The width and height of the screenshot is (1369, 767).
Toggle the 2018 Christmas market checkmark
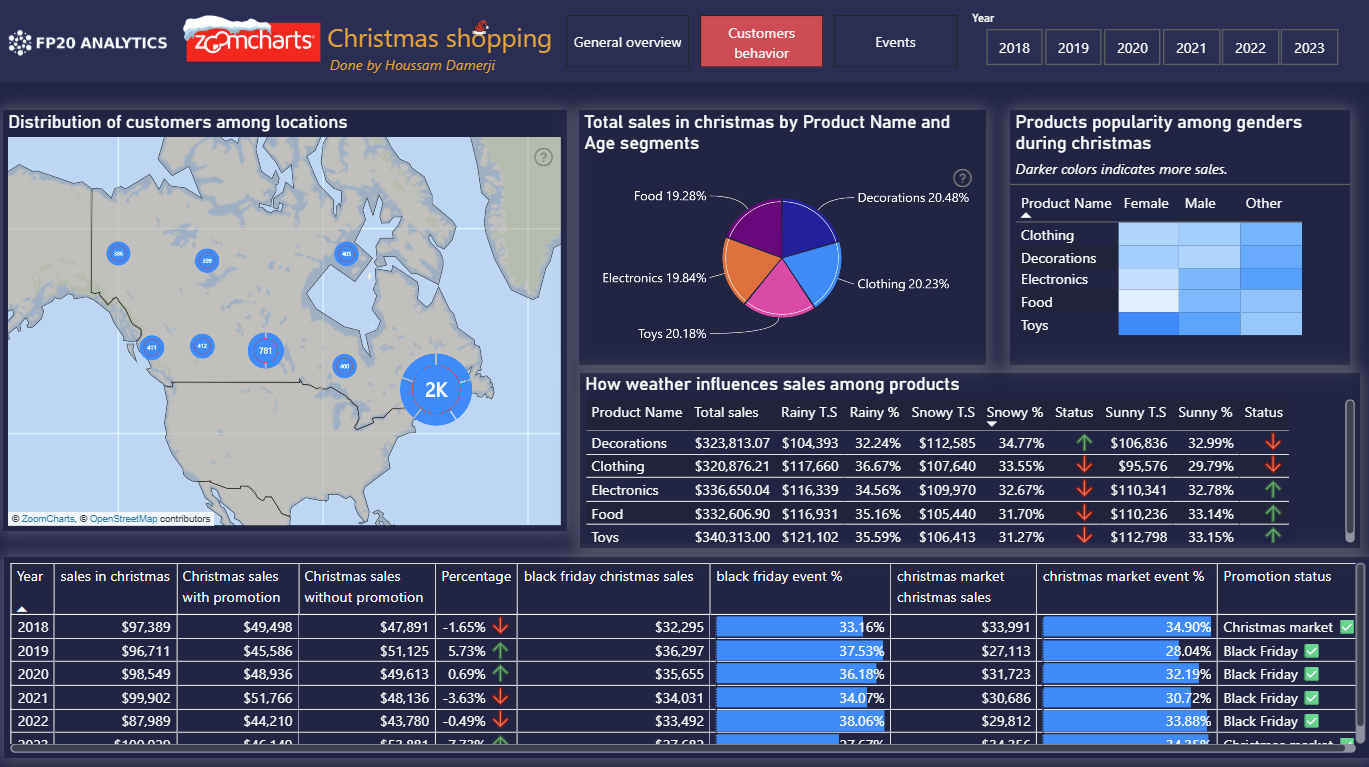tap(1346, 627)
